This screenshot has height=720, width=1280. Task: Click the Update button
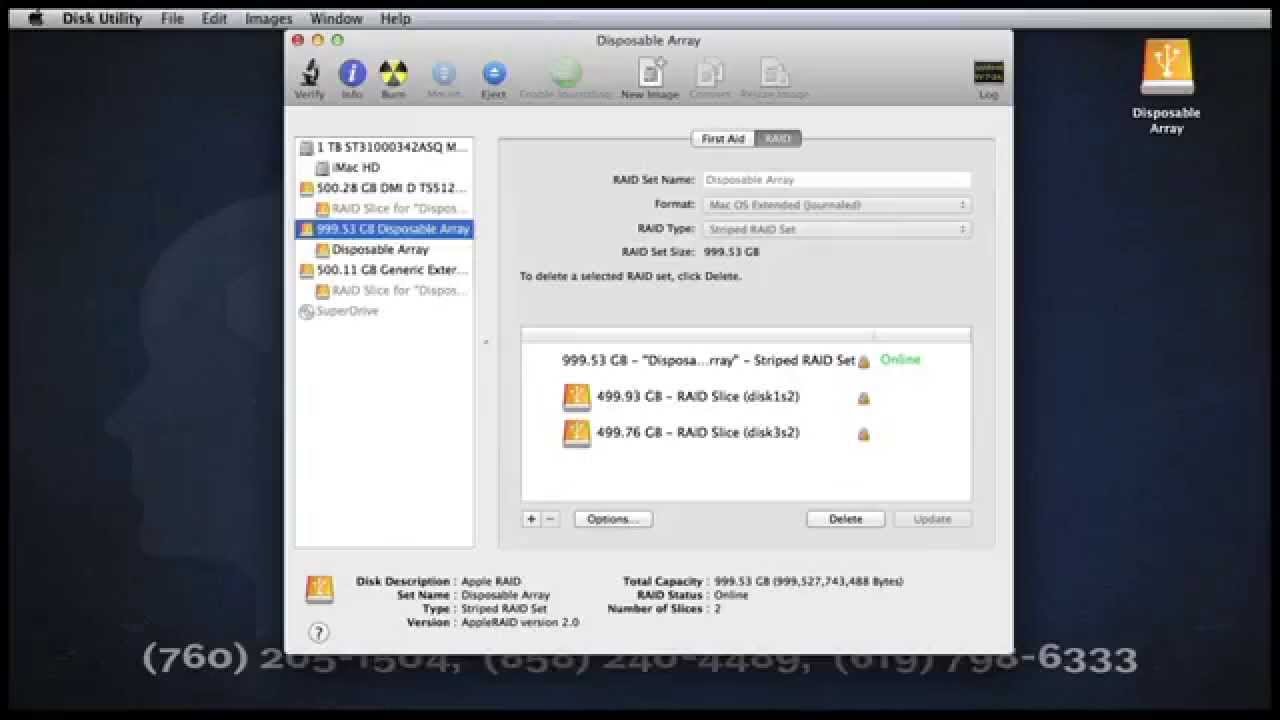click(x=932, y=519)
